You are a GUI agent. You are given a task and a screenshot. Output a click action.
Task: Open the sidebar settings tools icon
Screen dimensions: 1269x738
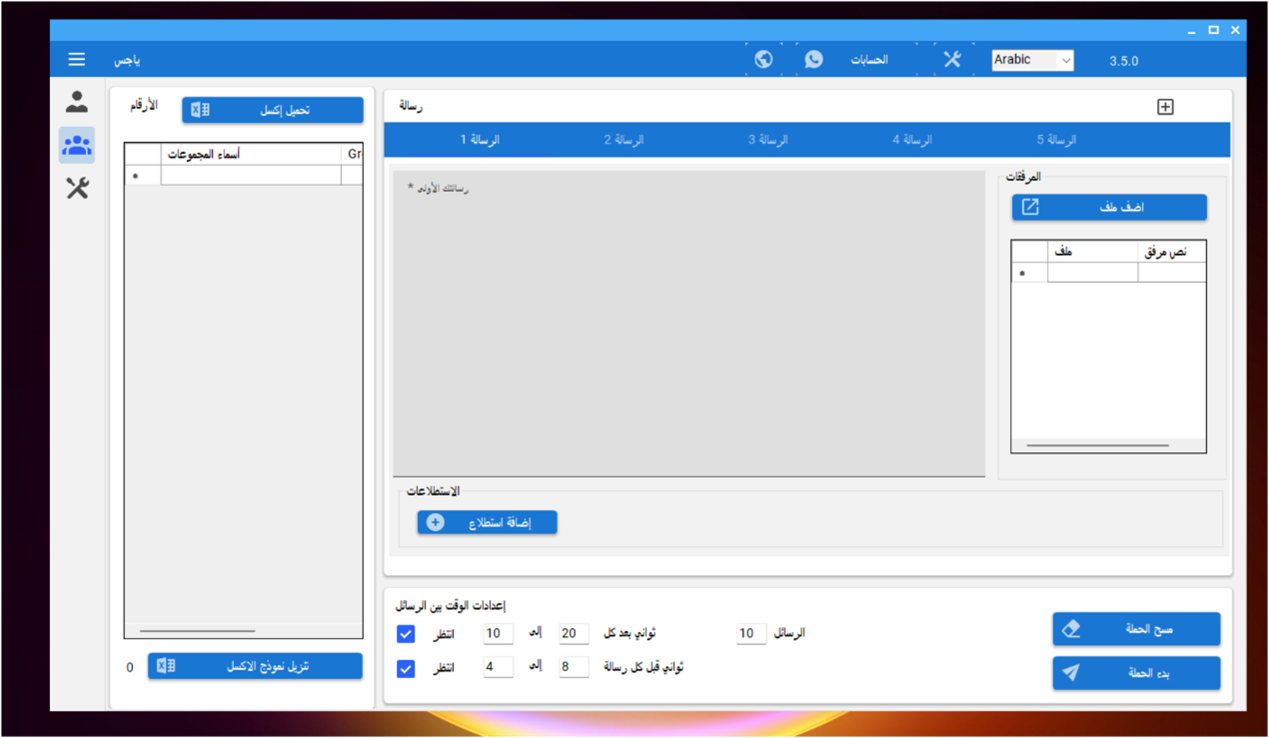pyautogui.click(x=77, y=188)
